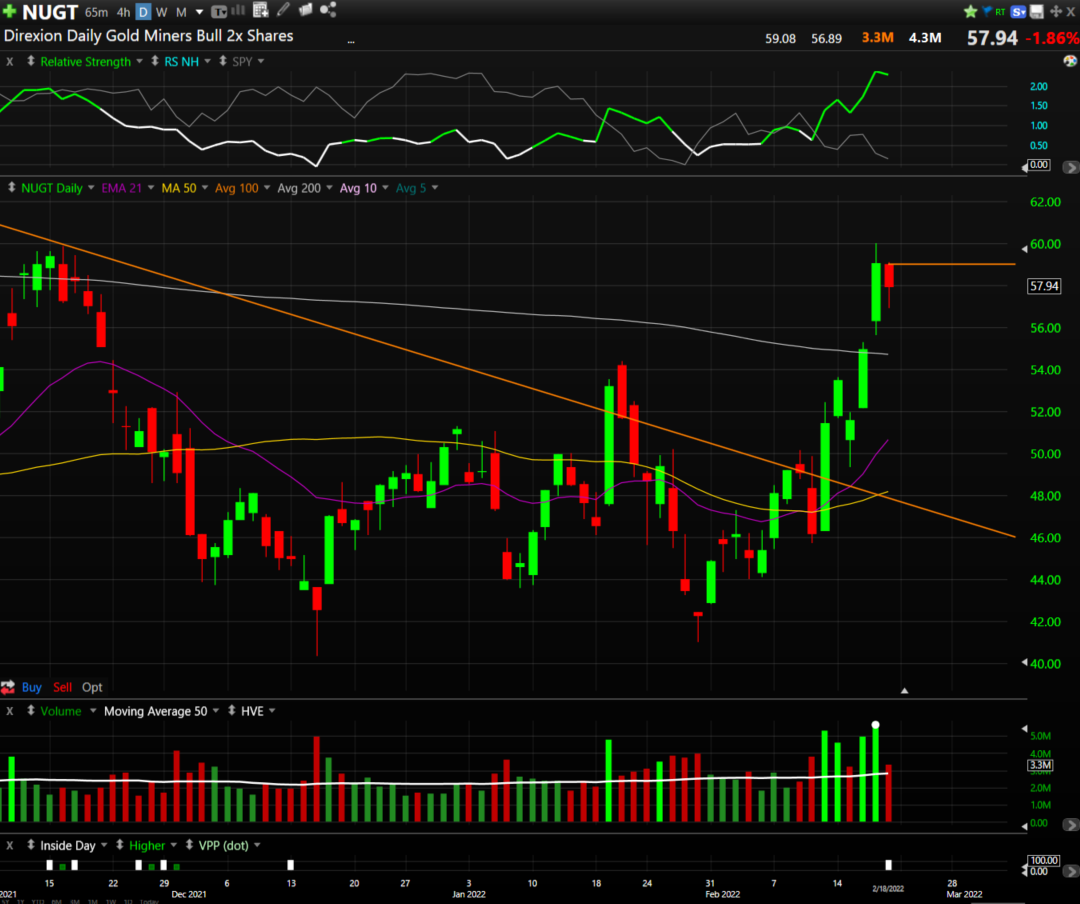Image resolution: width=1080 pixels, height=904 pixels.
Task: Click the 0.00 scale marker in RS pane
Action: 1039,165
